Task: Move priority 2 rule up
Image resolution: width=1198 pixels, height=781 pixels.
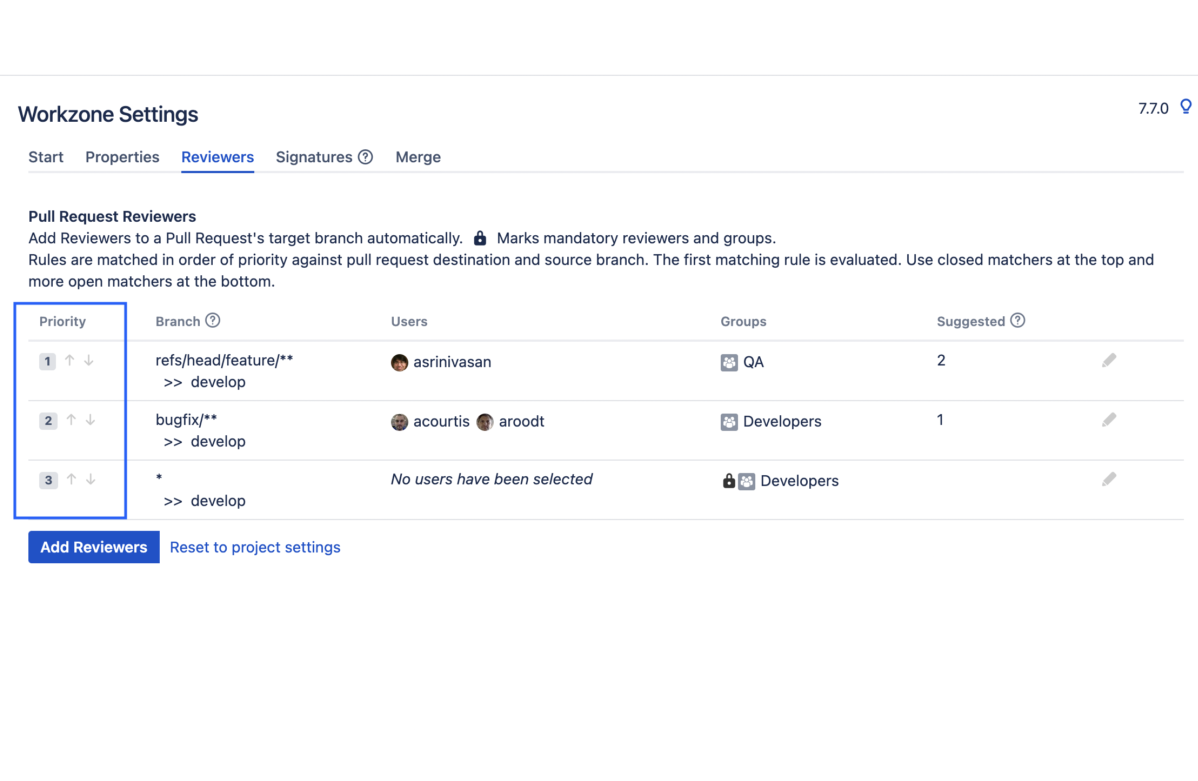Action: [x=71, y=421]
